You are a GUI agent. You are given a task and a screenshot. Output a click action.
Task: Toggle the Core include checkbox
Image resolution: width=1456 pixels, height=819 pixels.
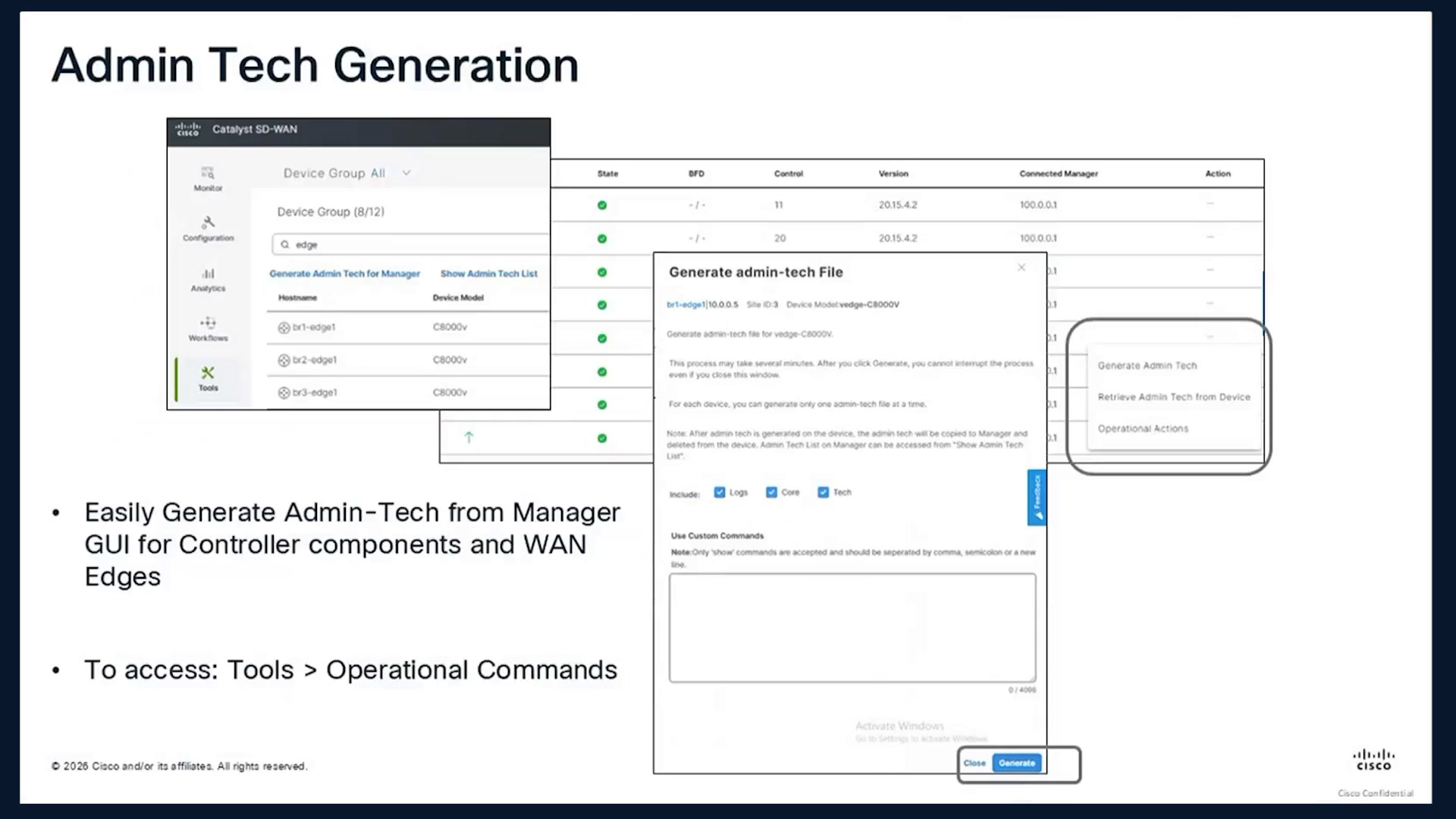pyautogui.click(x=771, y=492)
